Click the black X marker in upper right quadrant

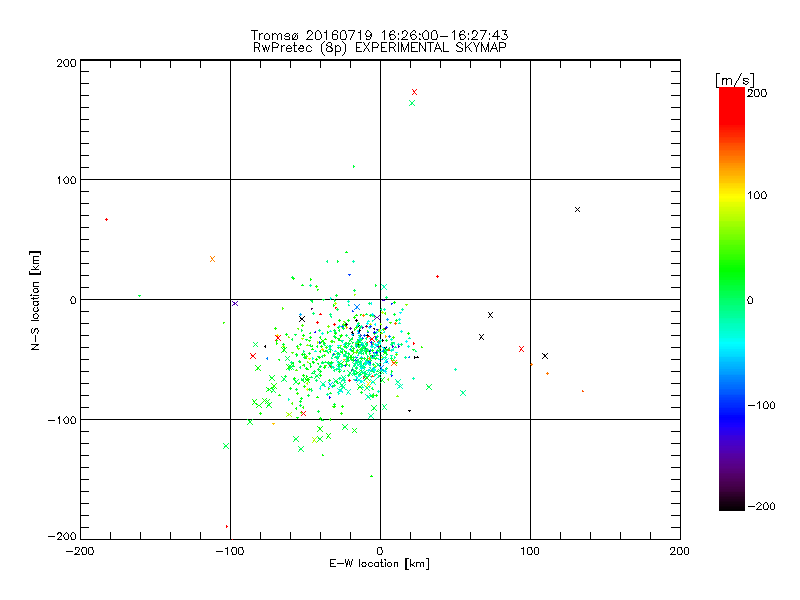point(577,210)
